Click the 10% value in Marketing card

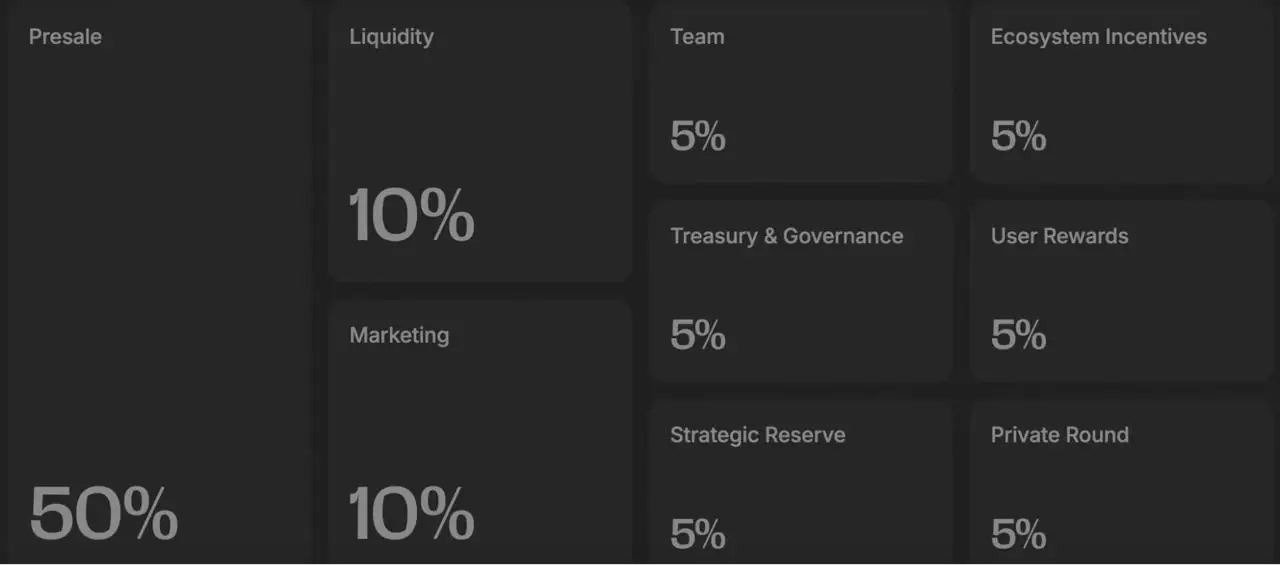(x=411, y=513)
